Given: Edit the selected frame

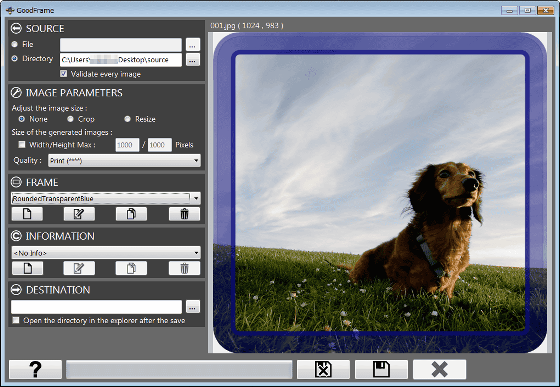Looking at the screenshot, I should [x=79, y=214].
